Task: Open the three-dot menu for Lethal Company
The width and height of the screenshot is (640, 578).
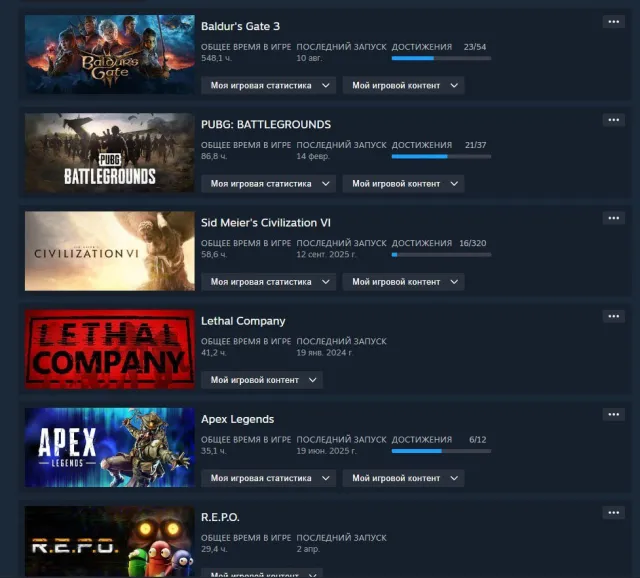Action: click(613, 316)
